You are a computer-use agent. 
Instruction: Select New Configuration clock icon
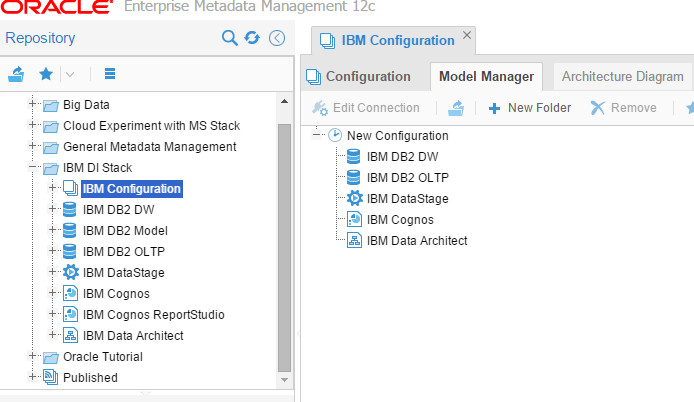(x=335, y=135)
